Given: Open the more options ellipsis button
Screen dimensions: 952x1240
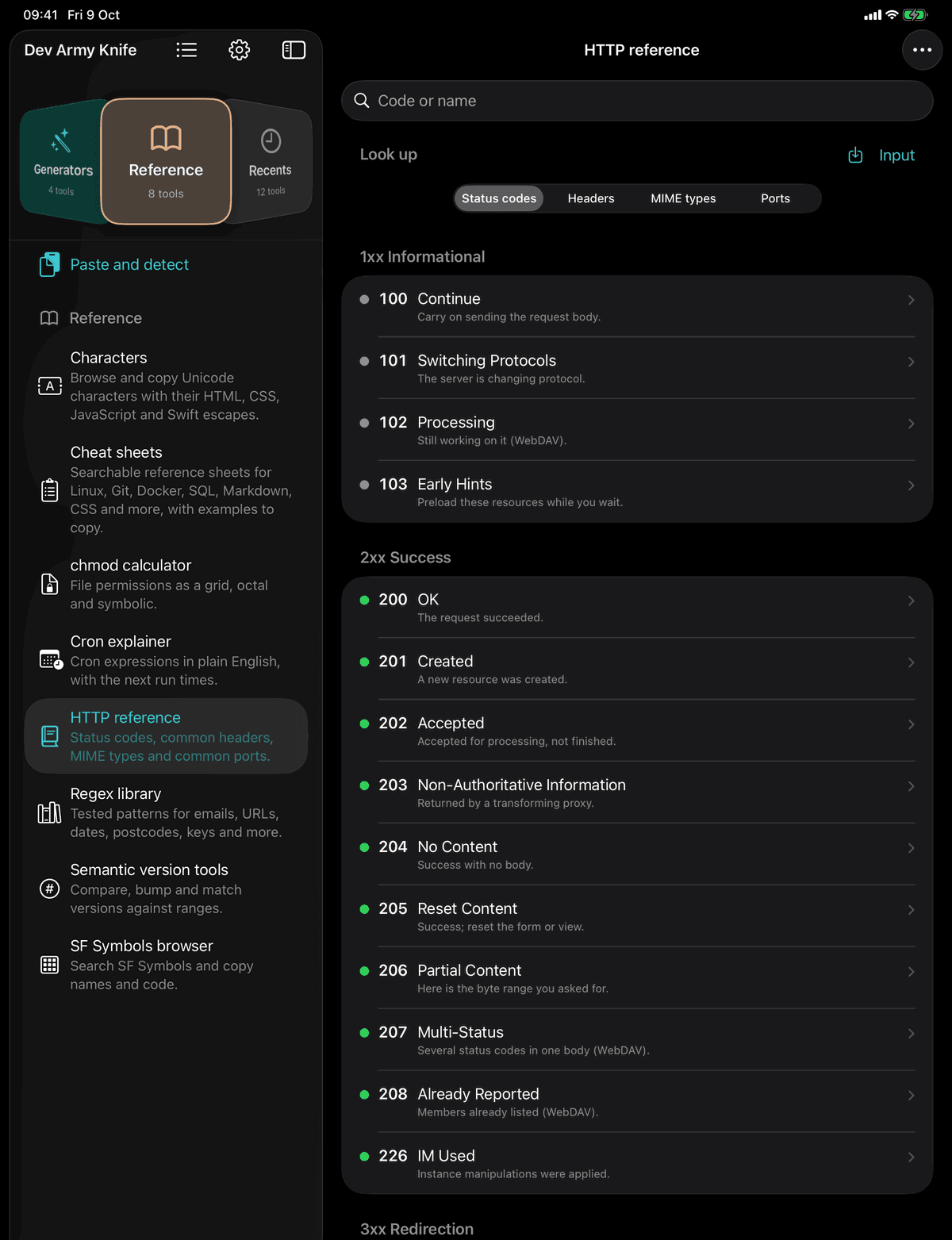Looking at the screenshot, I should (922, 50).
